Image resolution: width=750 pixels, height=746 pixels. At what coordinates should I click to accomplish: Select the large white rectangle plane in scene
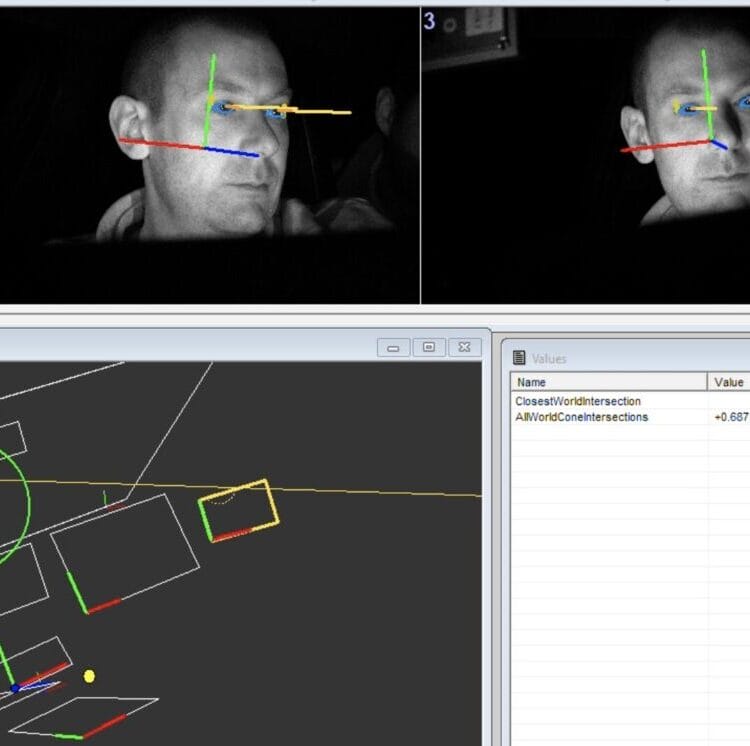tap(125, 550)
